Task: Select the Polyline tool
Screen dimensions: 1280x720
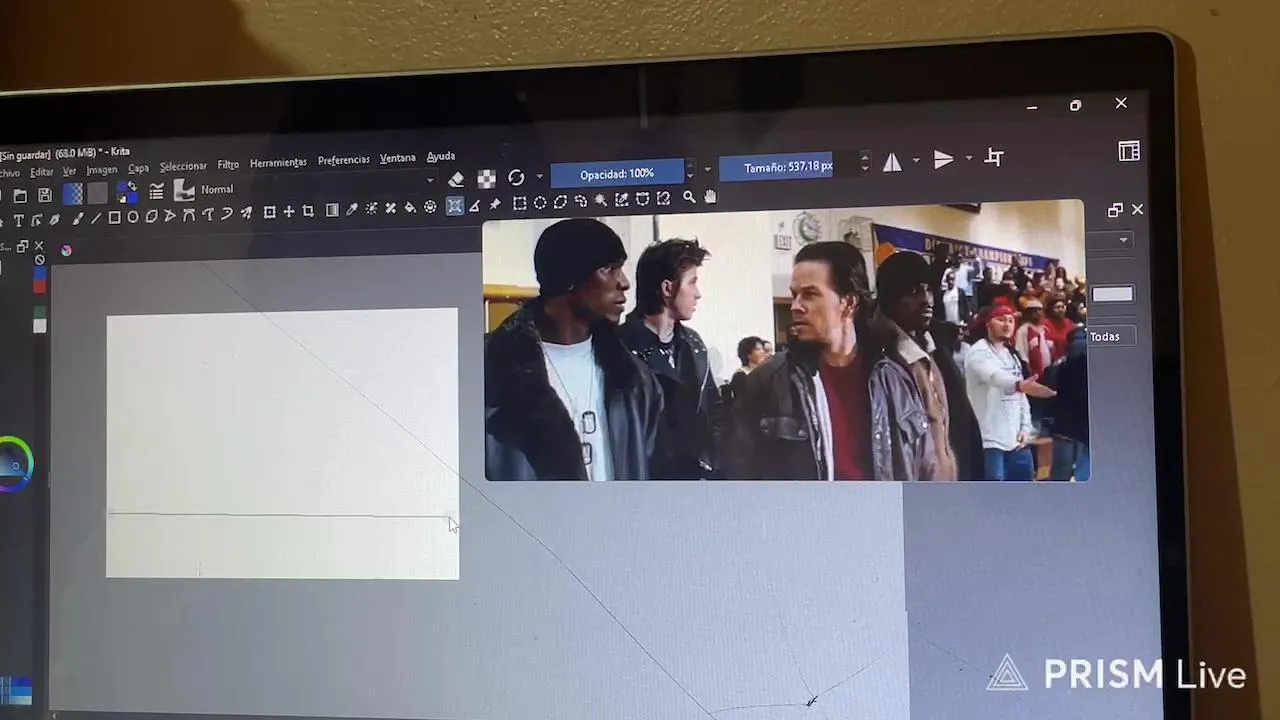Action: (170, 215)
